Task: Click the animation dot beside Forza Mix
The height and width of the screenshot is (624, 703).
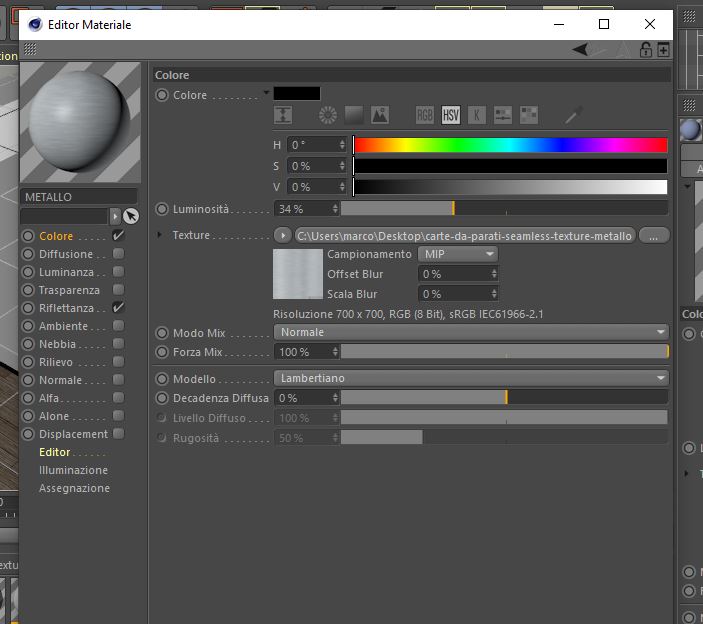Action: tap(162, 352)
